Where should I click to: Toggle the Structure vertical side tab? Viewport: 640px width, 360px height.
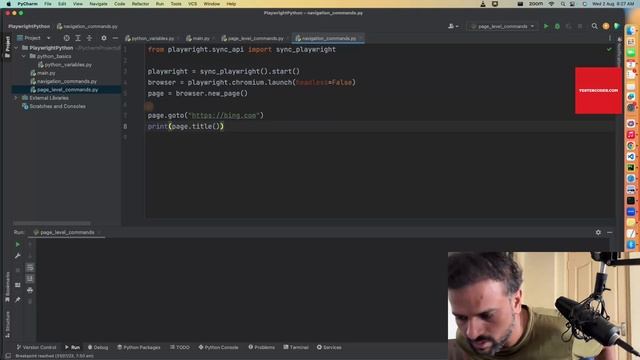(x=7, y=324)
